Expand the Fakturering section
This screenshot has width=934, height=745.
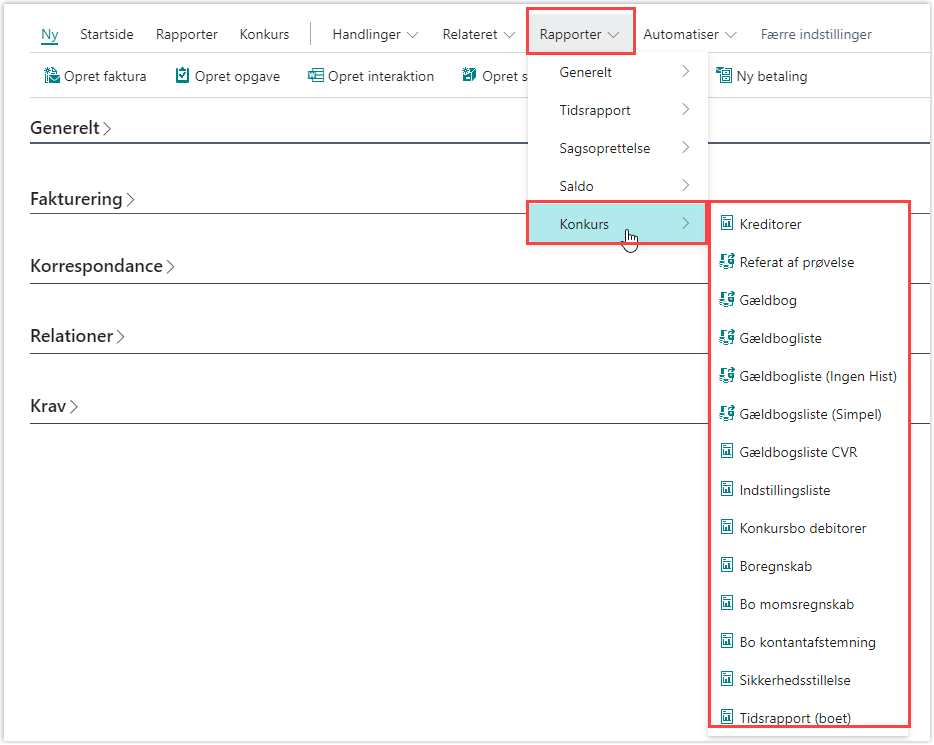82,198
